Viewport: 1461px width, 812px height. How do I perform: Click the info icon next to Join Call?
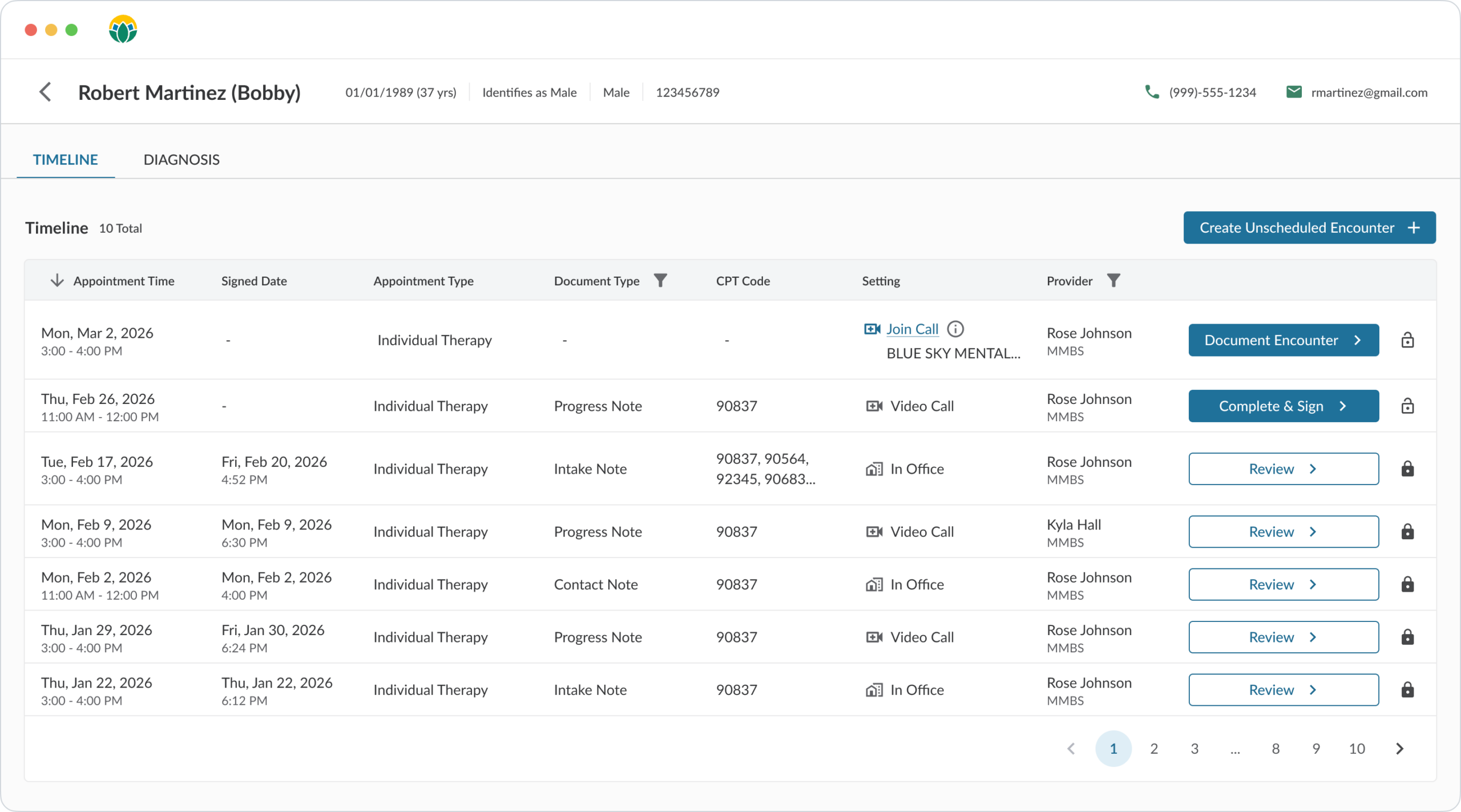(x=955, y=329)
